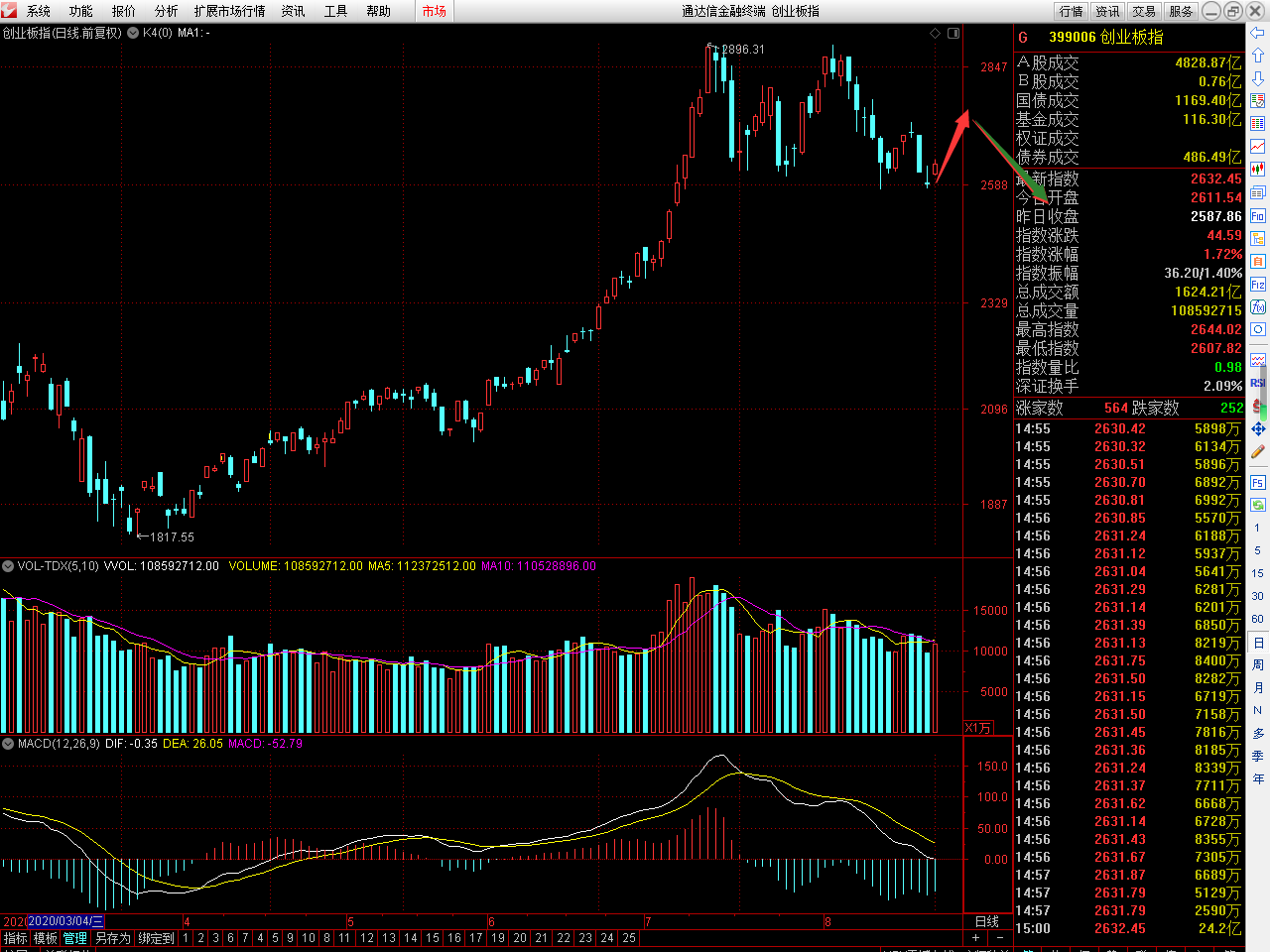Switch to the 模板 tab at bottom
The image size is (1270, 952).
pyautogui.click(x=46, y=938)
